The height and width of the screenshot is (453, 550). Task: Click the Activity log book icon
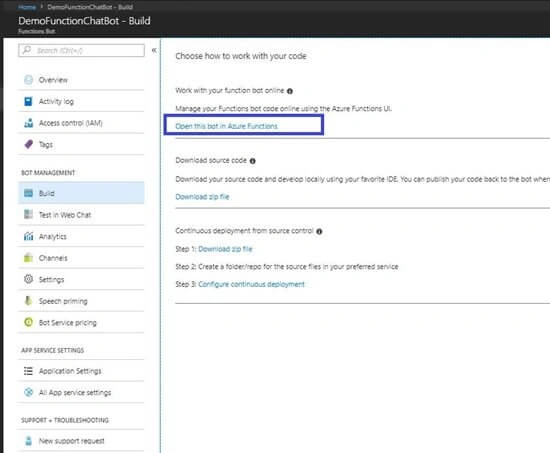pos(28,101)
